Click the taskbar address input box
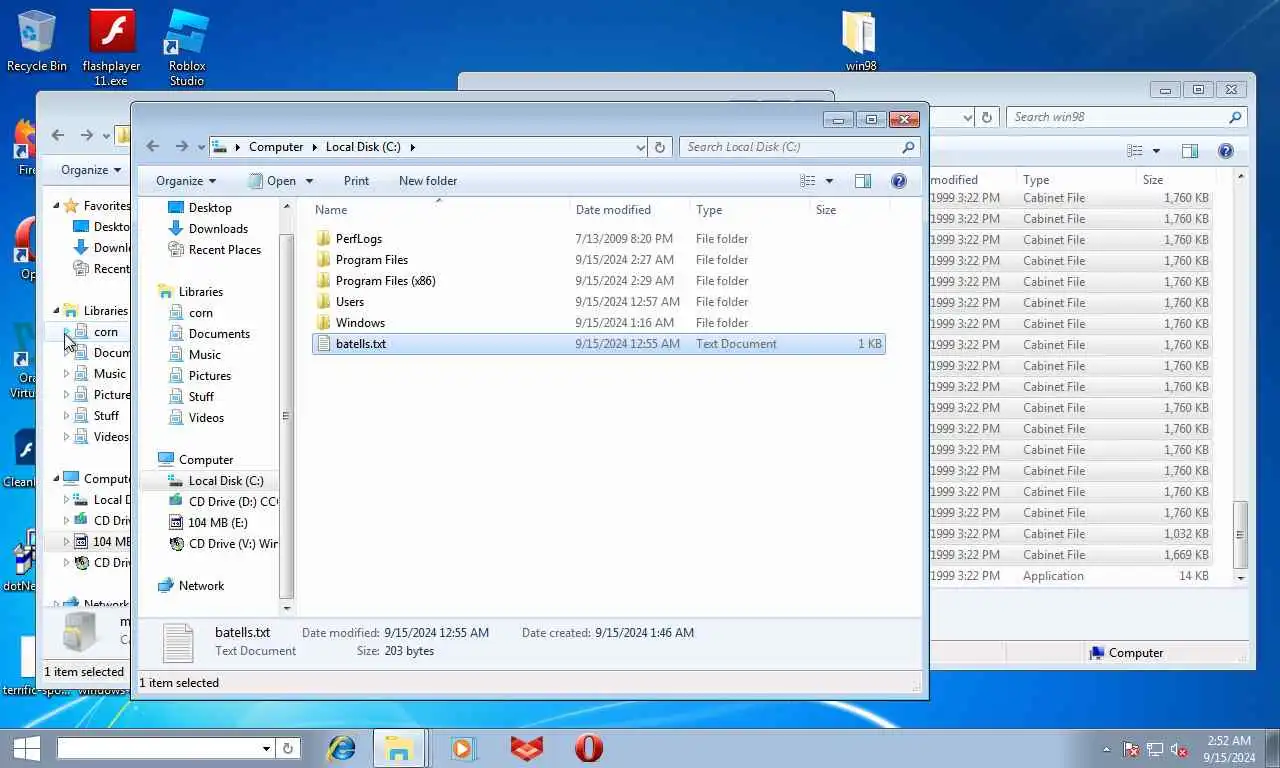This screenshot has width=1280, height=768. 160,748
